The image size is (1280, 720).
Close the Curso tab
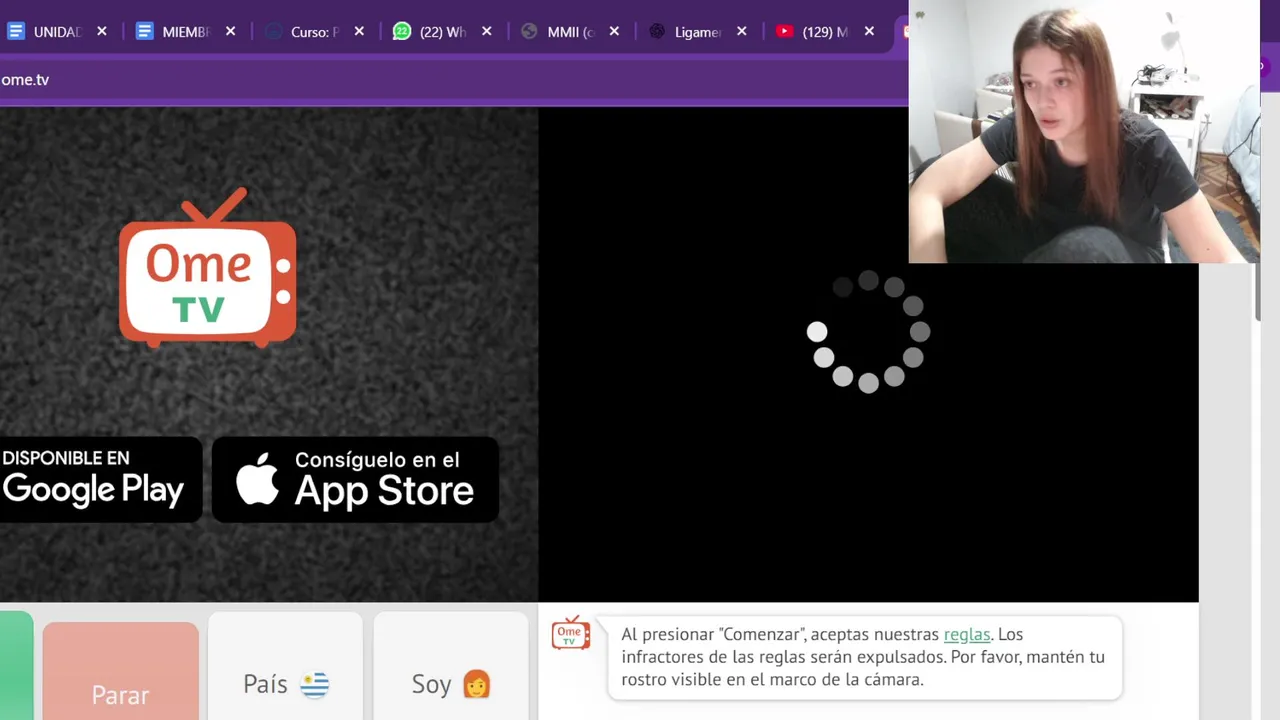tap(359, 31)
